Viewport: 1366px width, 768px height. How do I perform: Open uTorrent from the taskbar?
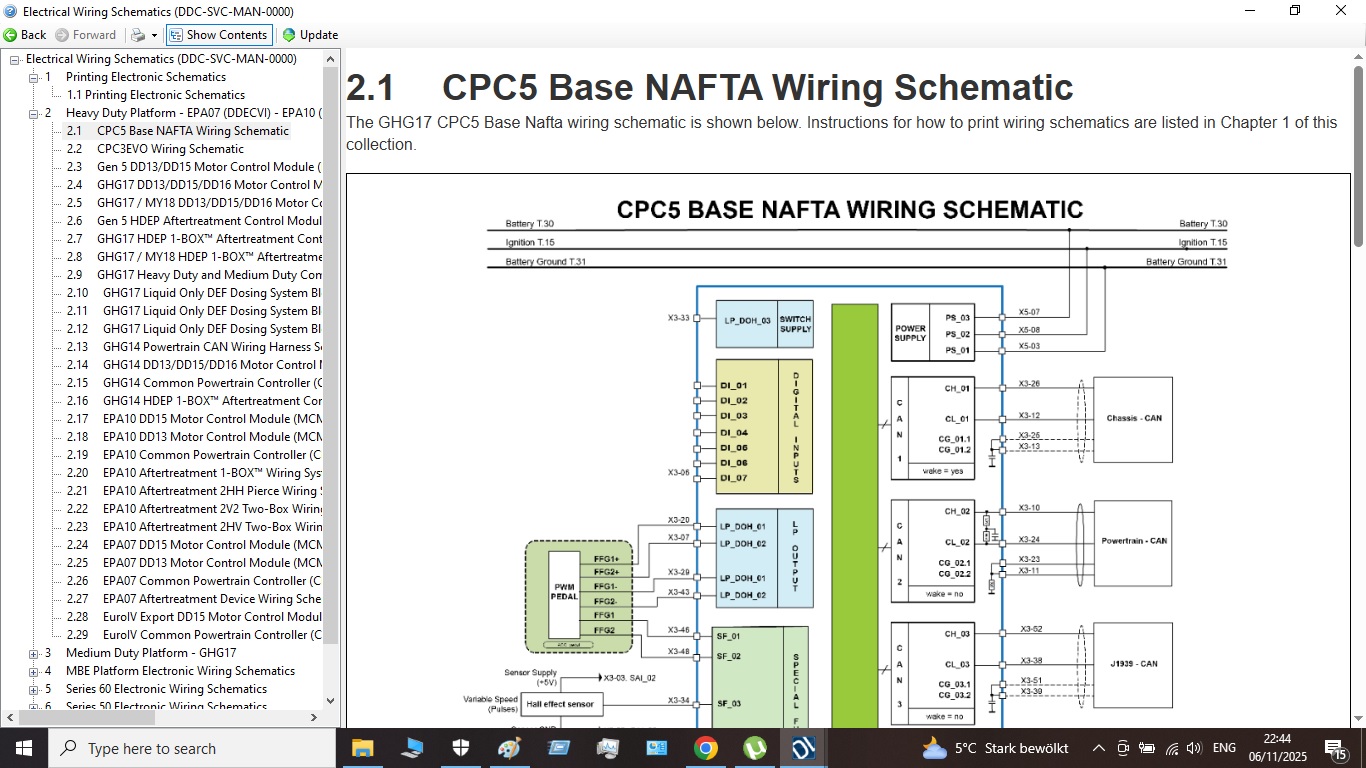click(754, 748)
